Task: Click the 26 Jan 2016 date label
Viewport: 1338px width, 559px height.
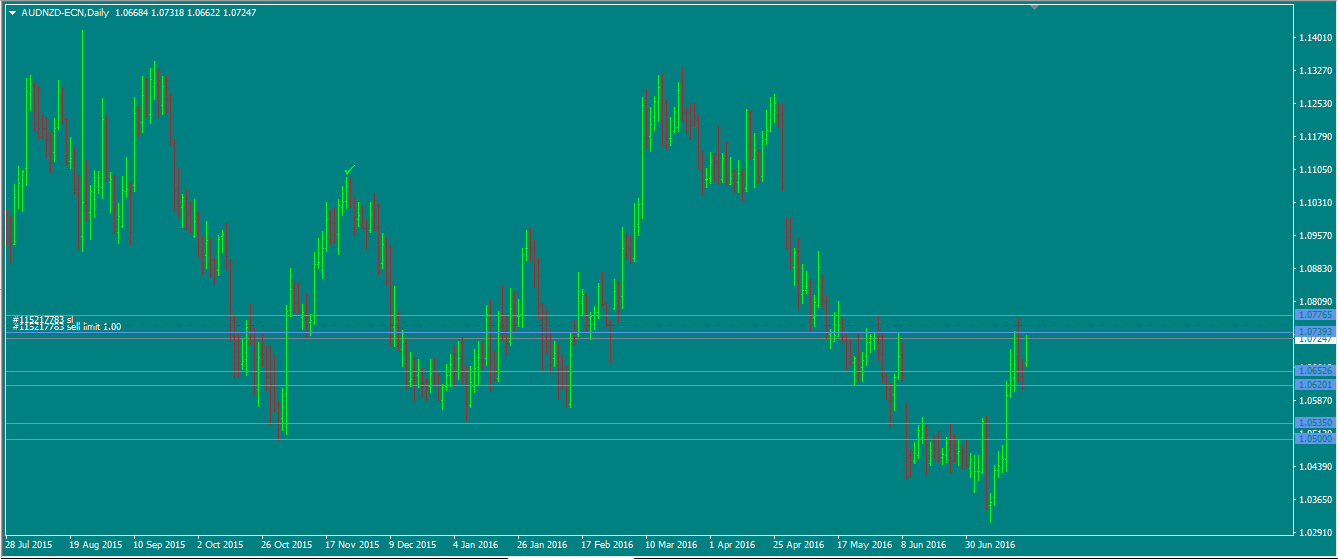Action: (x=543, y=546)
